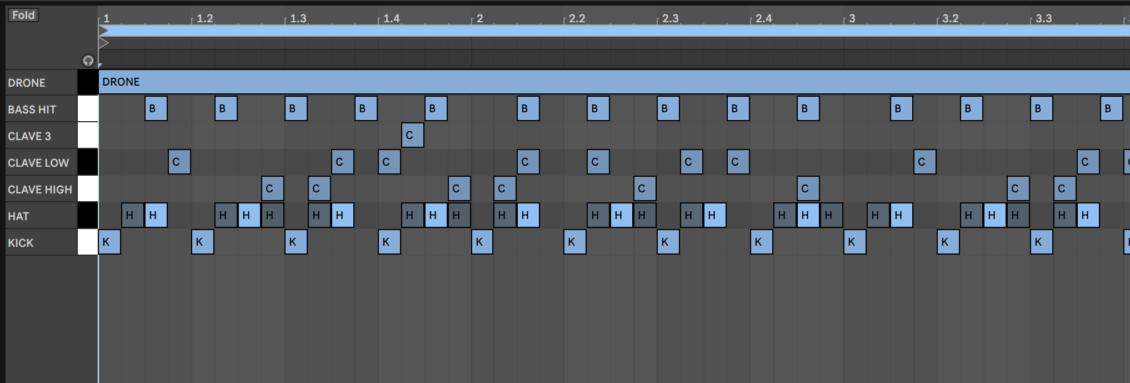
Task: Toggle the Fold button
Action: click(23, 15)
